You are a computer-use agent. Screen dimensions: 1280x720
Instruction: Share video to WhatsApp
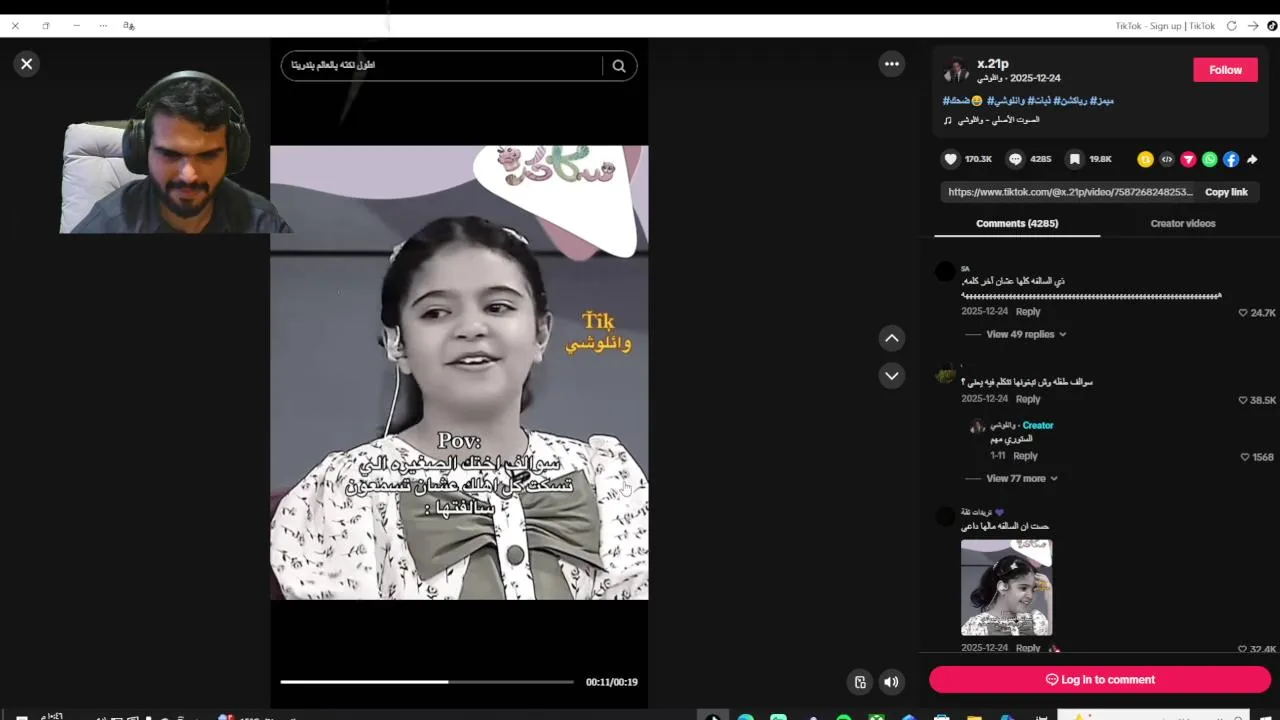click(1210, 159)
